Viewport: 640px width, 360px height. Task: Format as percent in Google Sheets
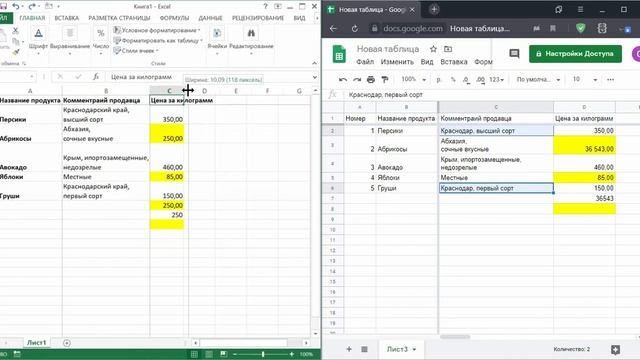click(x=453, y=80)
